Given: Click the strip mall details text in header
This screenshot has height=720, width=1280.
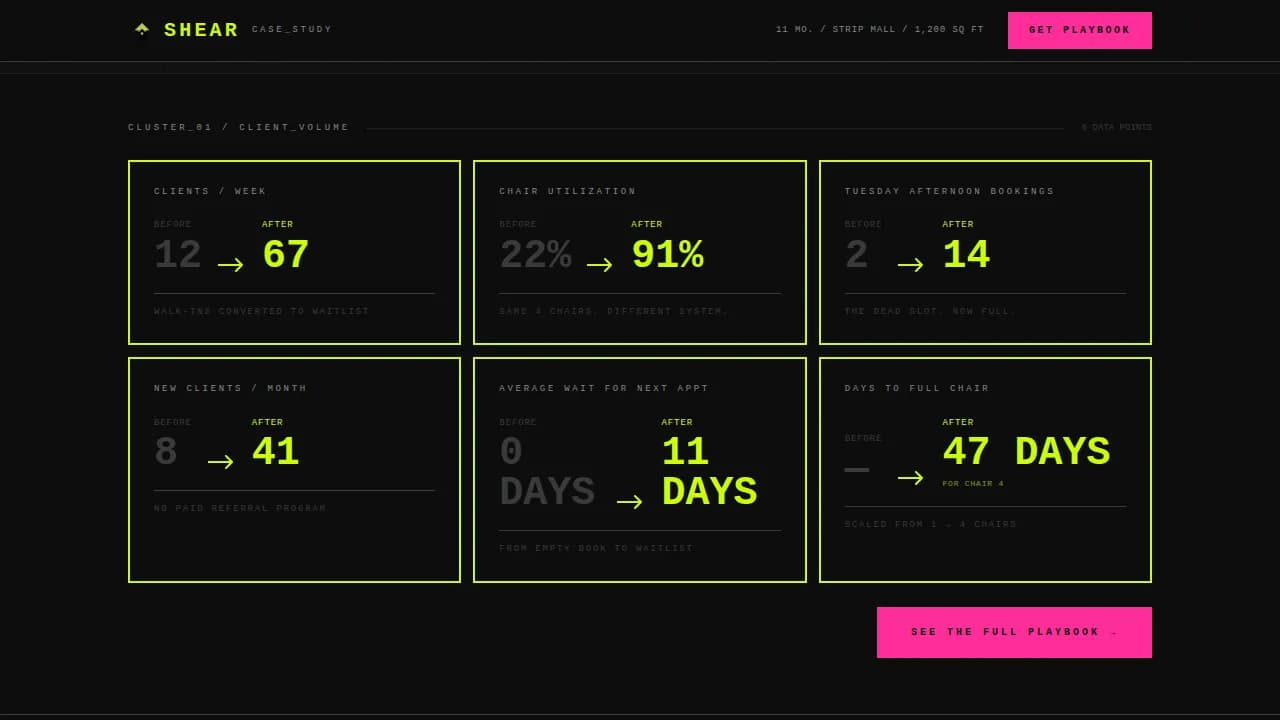Looking at the screenshot, I should click(x=880, y=30).
